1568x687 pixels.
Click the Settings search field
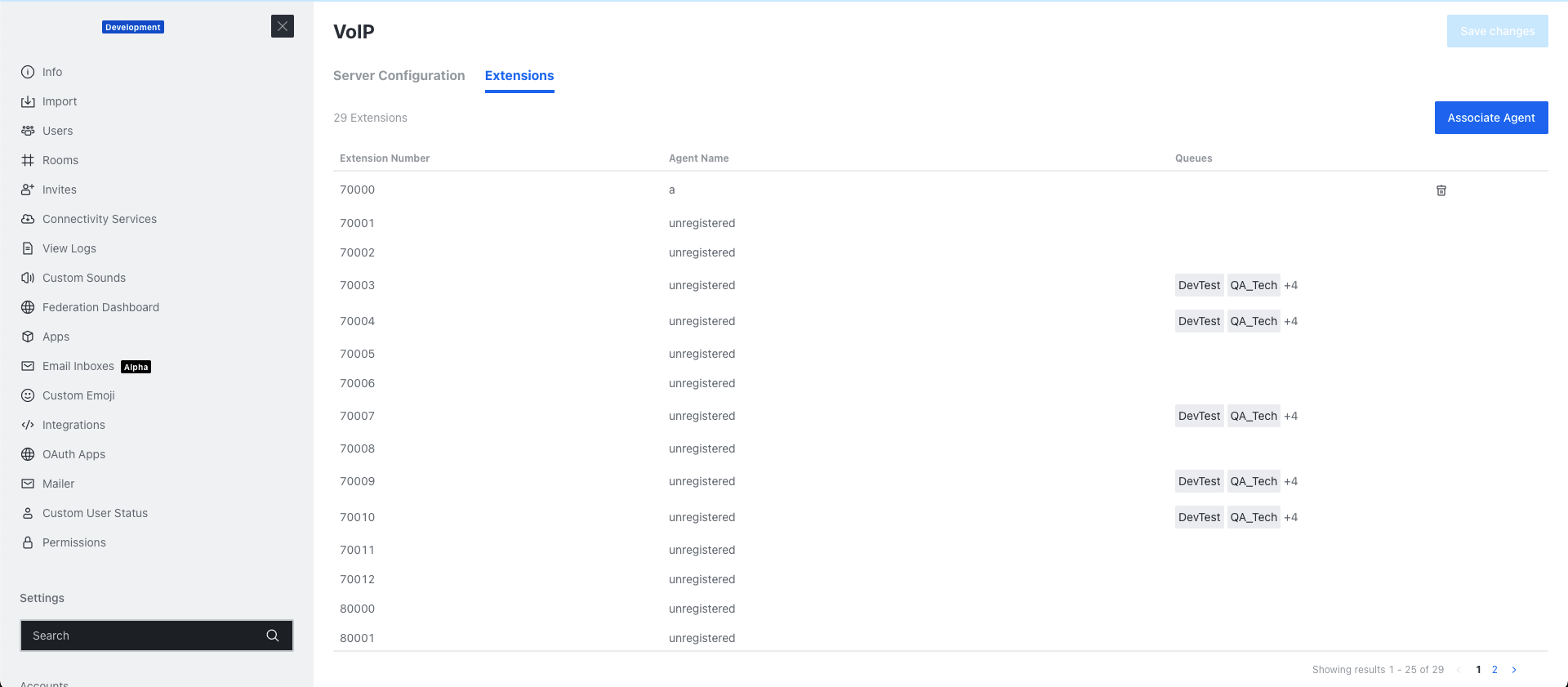tap(157, 636)
